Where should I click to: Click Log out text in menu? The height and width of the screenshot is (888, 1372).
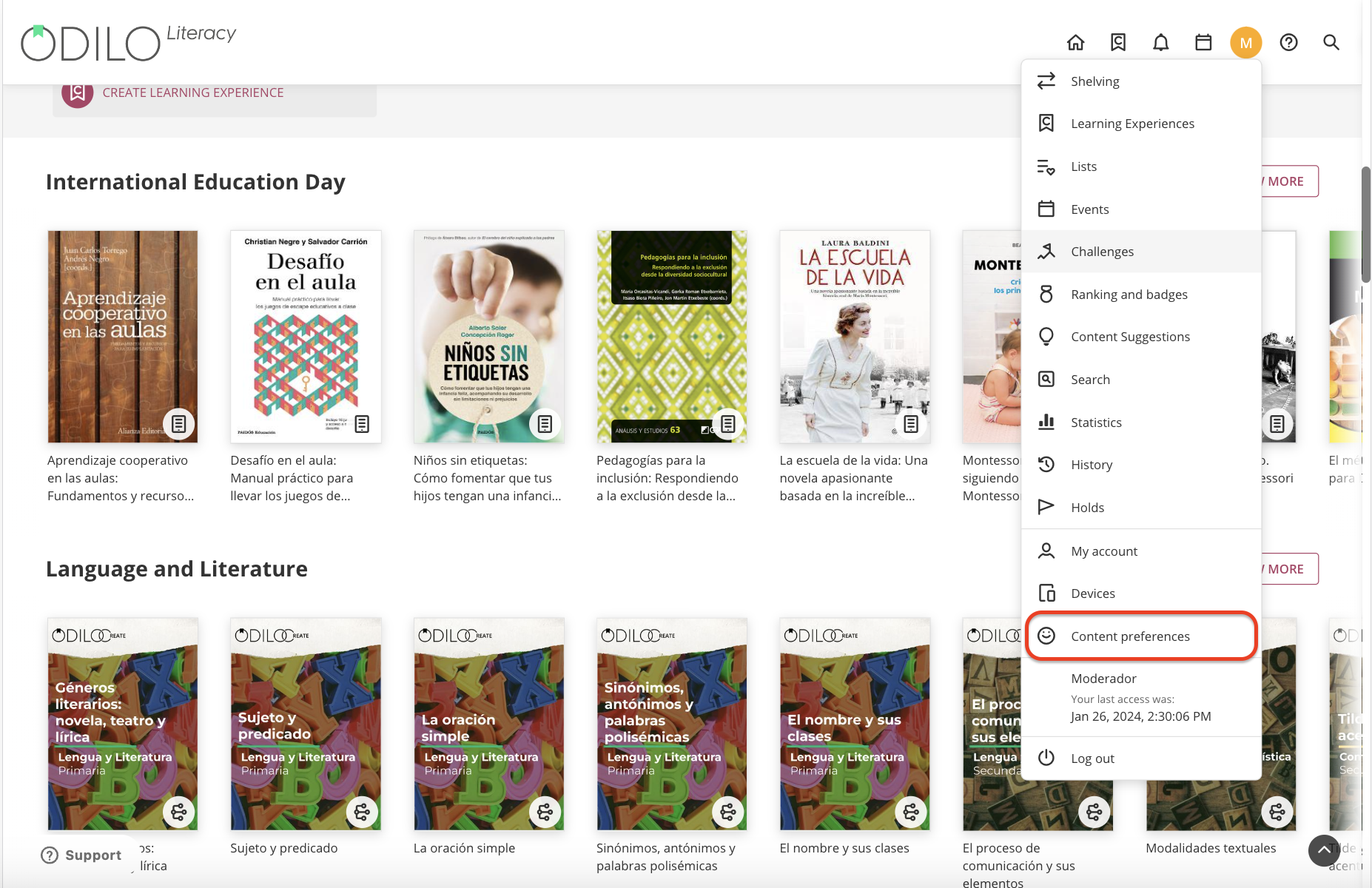[1092, 758]
